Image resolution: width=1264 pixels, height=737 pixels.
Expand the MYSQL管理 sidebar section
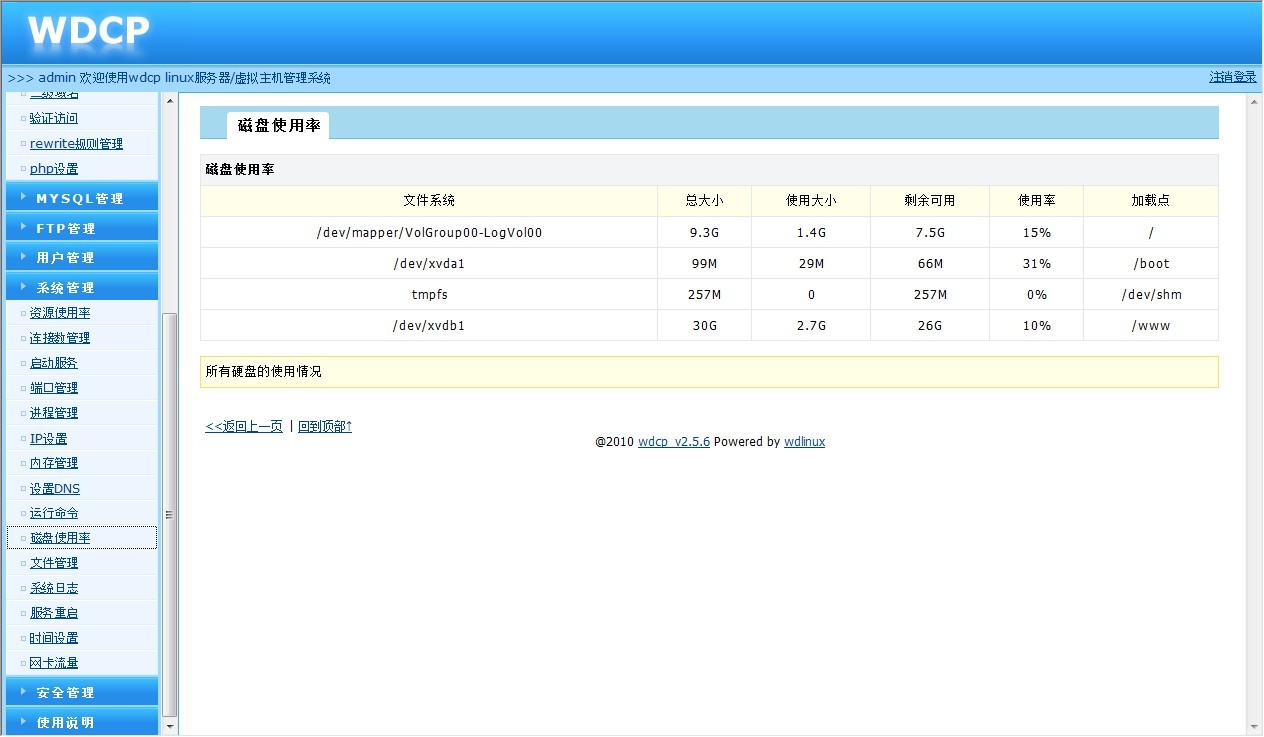tap(80, 198)
